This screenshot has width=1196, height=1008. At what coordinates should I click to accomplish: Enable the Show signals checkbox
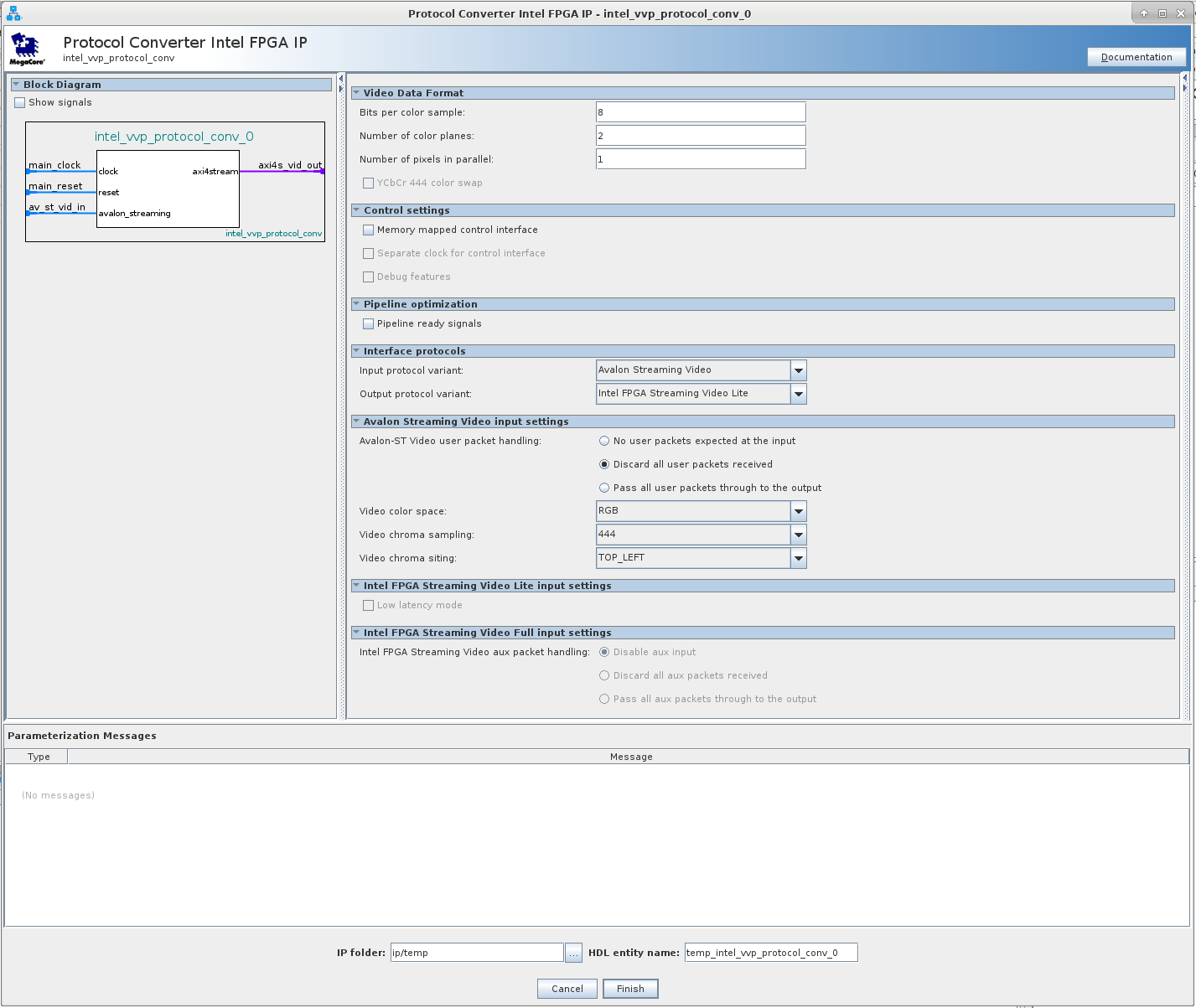point(20,102)
